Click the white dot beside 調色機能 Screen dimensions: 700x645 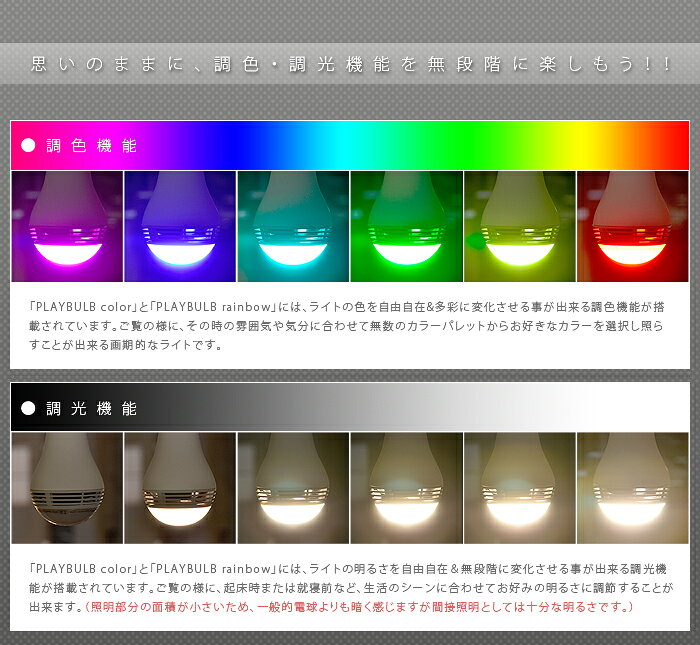(28, 145)
